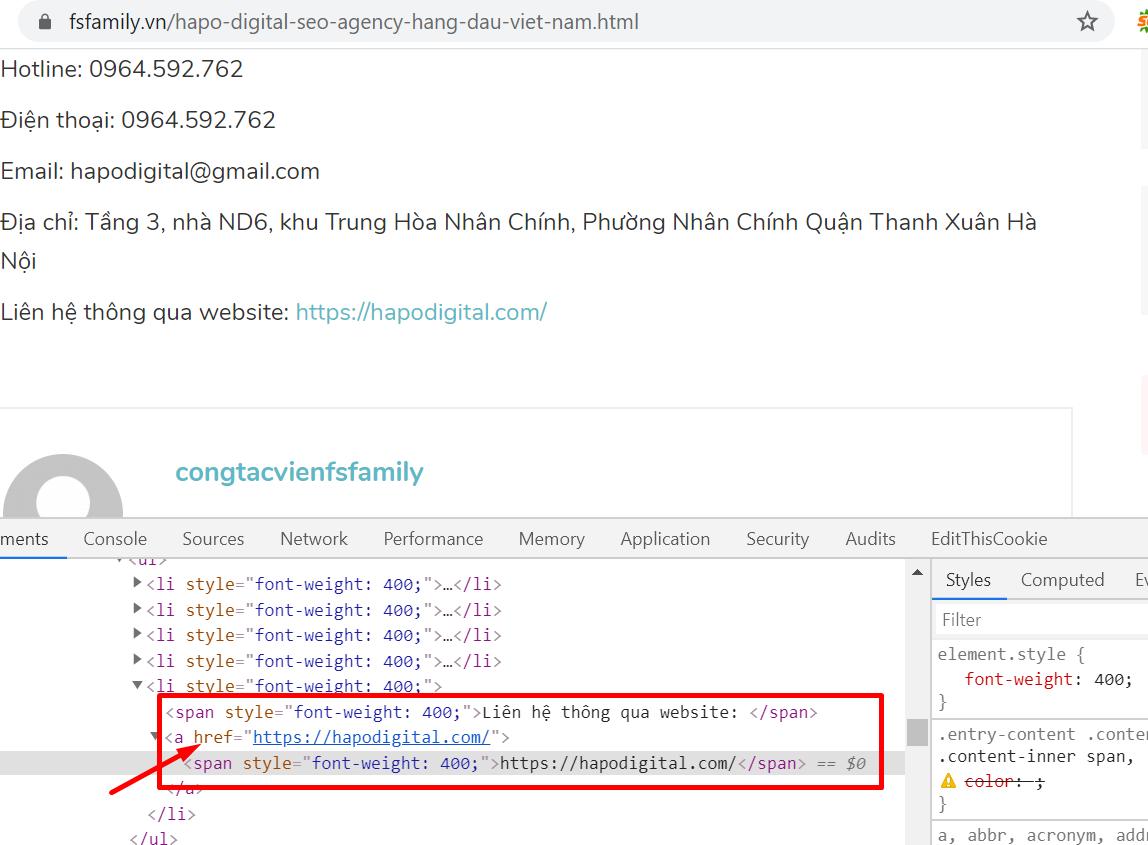View site security via the lock icon

[x=45, y=22]
